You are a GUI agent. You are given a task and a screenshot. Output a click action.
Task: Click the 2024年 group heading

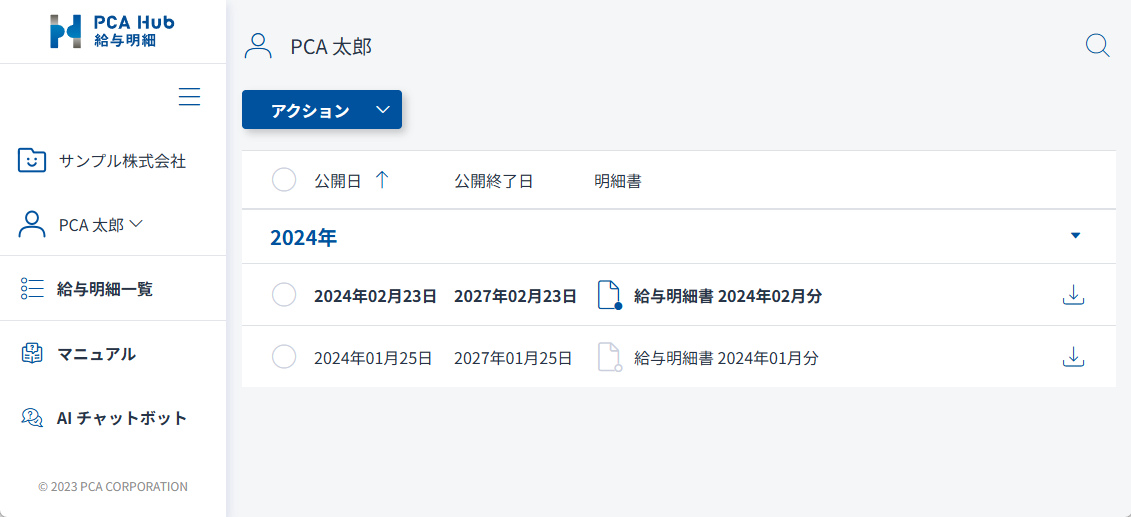[304, 238]
